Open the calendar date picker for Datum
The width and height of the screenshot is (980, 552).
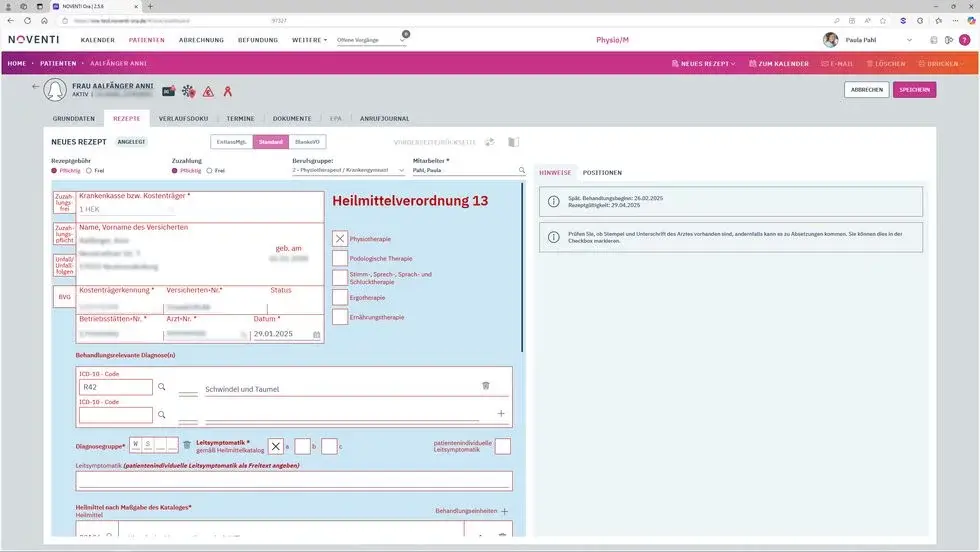tap(316, 334)
